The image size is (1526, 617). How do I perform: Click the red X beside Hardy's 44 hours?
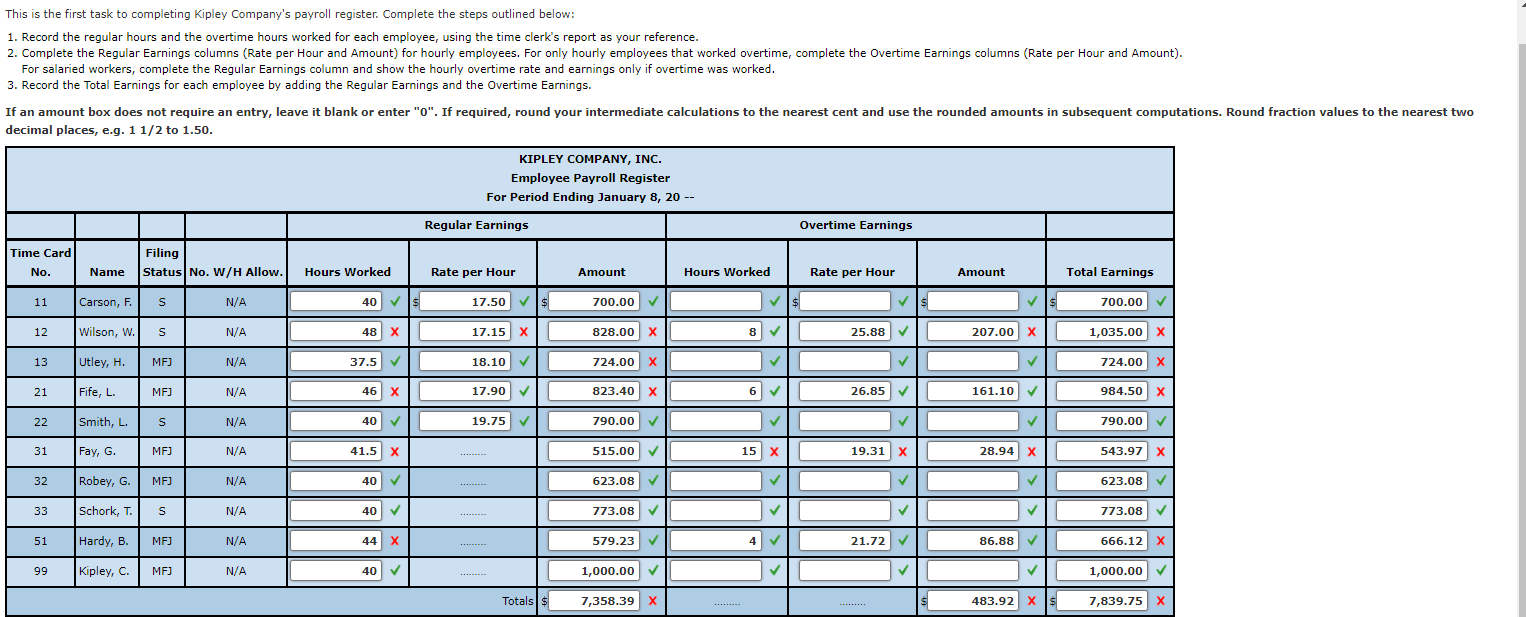coord(396,541)
